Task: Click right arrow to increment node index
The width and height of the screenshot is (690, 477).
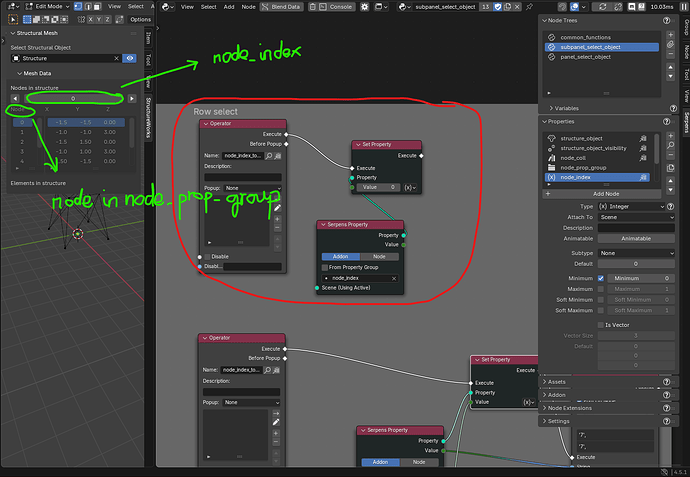Action: (x=132, y=98)
